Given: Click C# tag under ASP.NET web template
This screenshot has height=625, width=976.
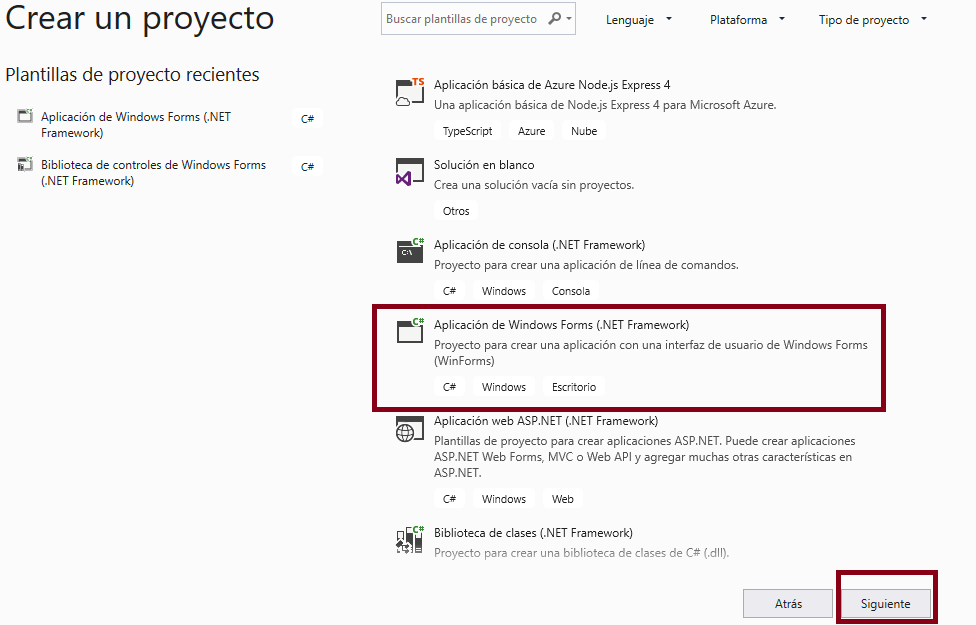Looking at the screenshot, I should pos(449,499).
